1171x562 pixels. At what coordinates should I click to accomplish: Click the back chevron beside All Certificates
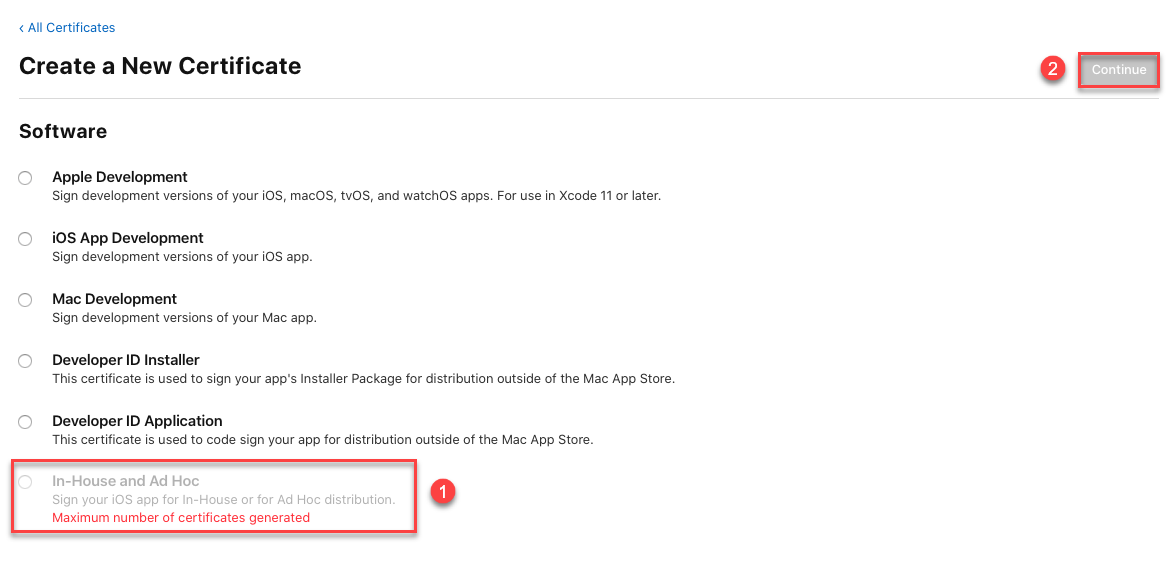coord(21,28)
